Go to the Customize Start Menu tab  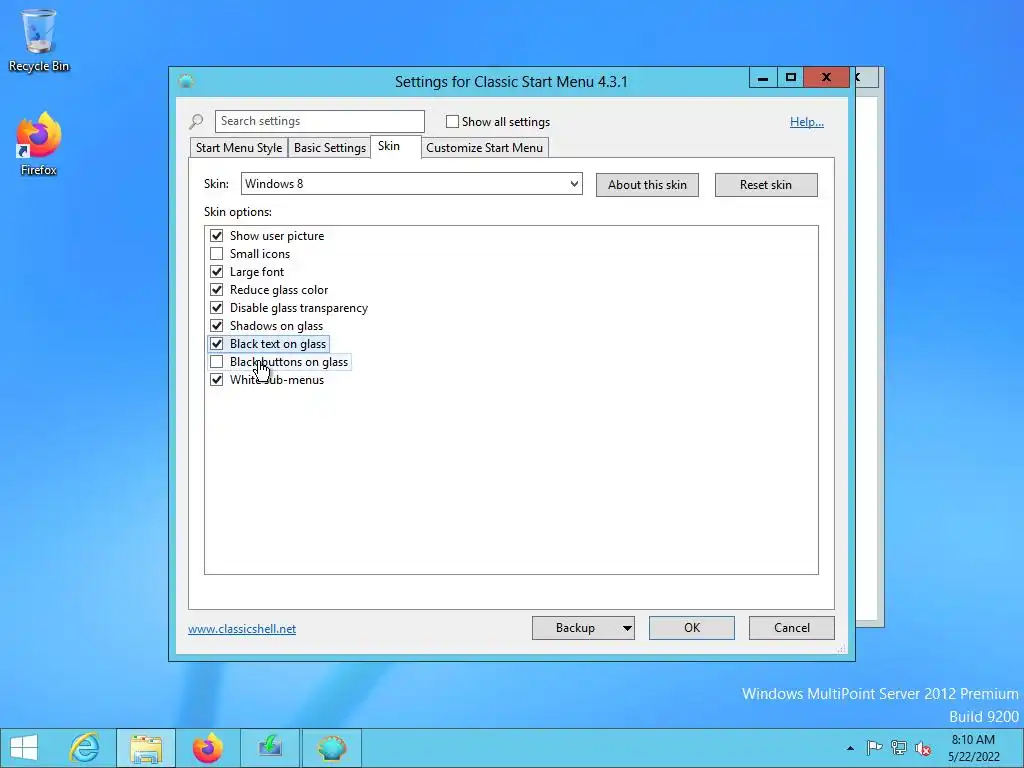coord(485,148)
